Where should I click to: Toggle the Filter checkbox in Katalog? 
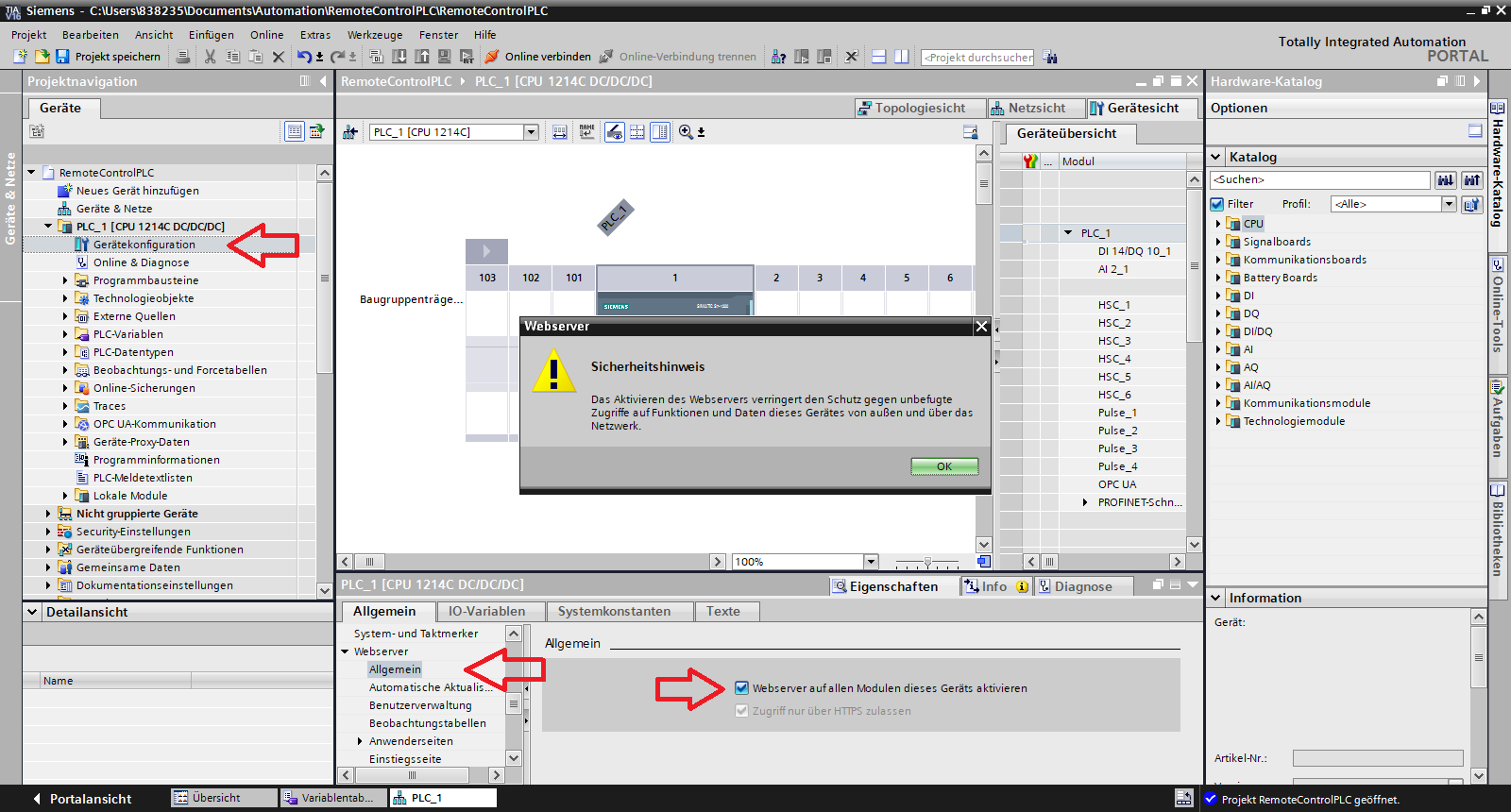(1217, 204)
